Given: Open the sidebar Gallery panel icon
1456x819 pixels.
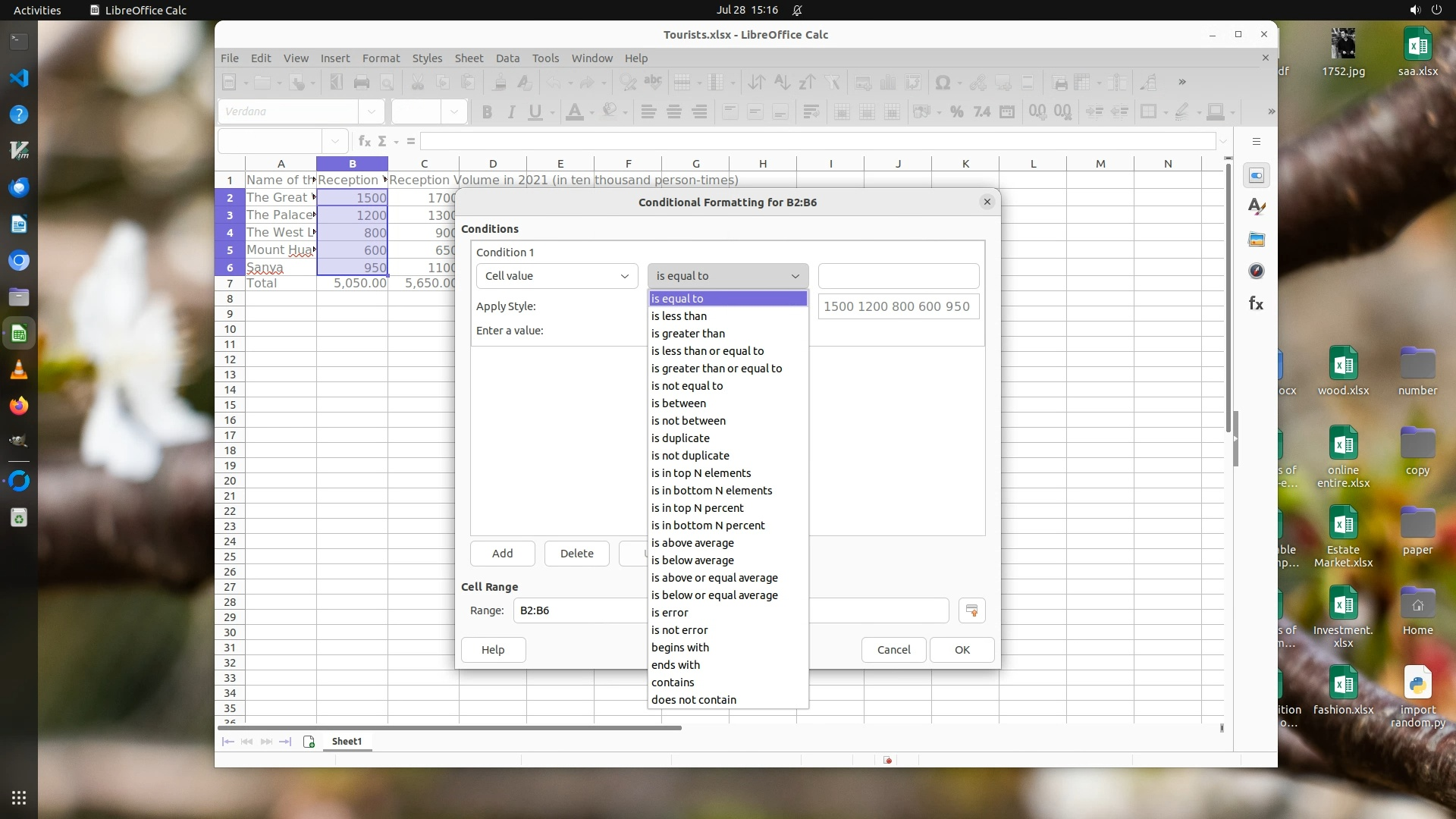Looking at the screenshot, I should coord(1257,240).
